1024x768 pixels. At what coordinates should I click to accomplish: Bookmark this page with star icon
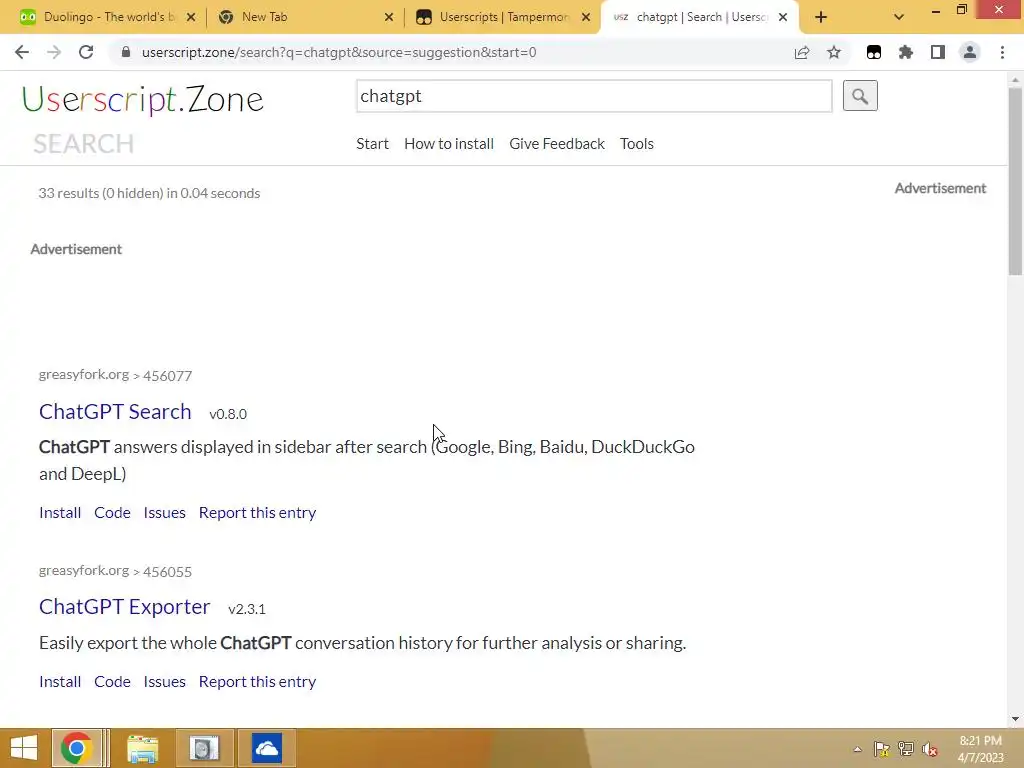click(x=833, y=52)
